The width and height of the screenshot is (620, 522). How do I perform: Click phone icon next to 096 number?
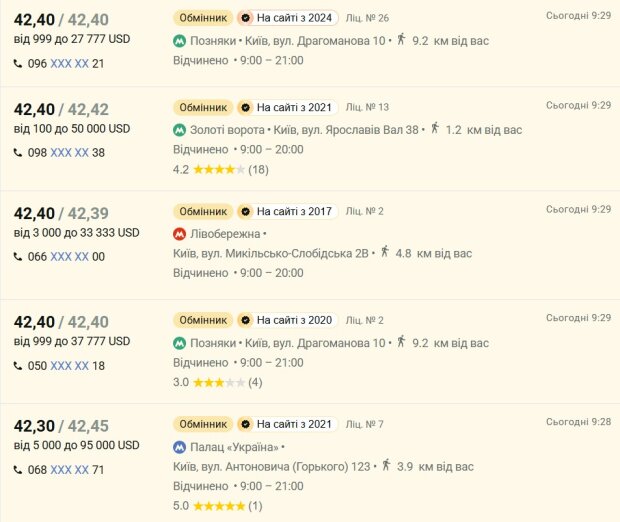pos(18,63)
